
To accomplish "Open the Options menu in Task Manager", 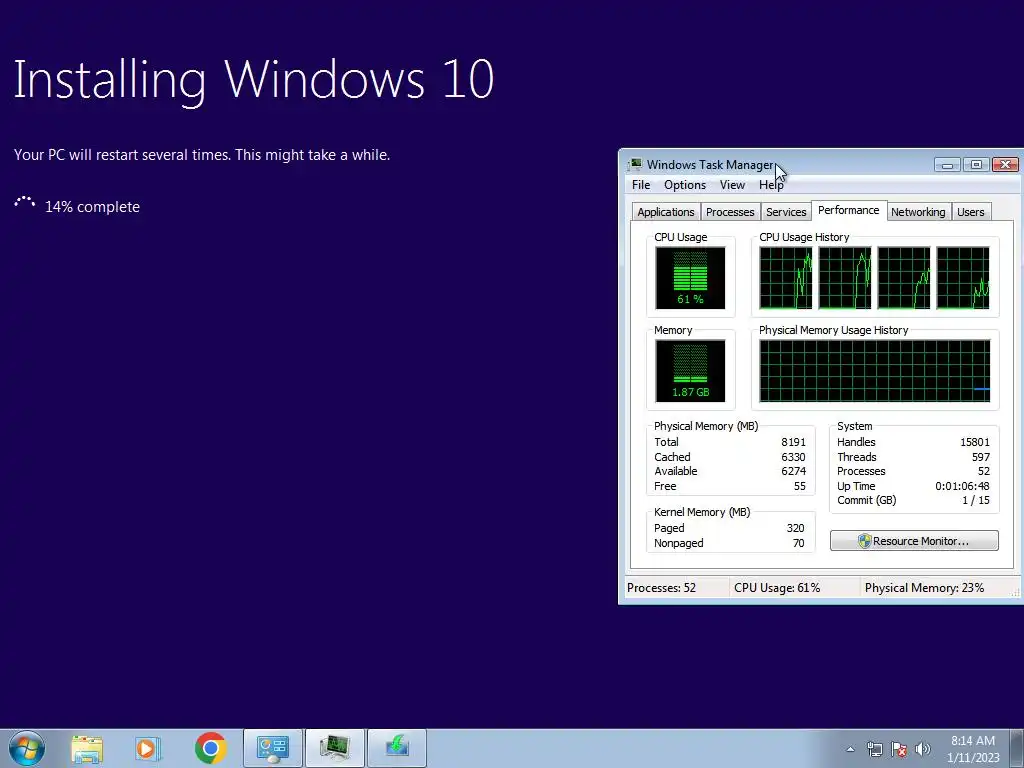I will click(685, 185).
